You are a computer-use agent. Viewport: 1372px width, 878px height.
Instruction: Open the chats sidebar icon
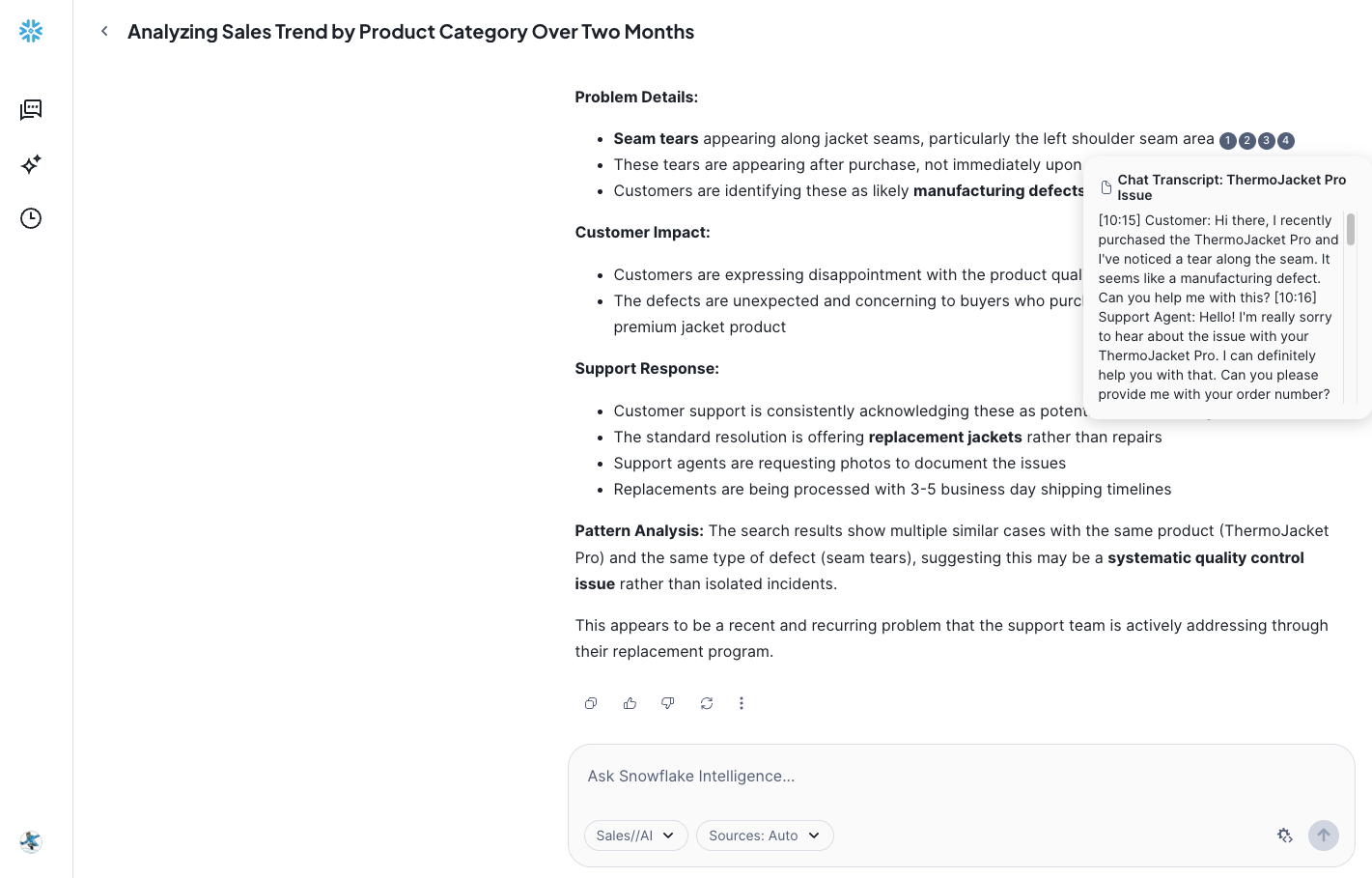(31, 110)
